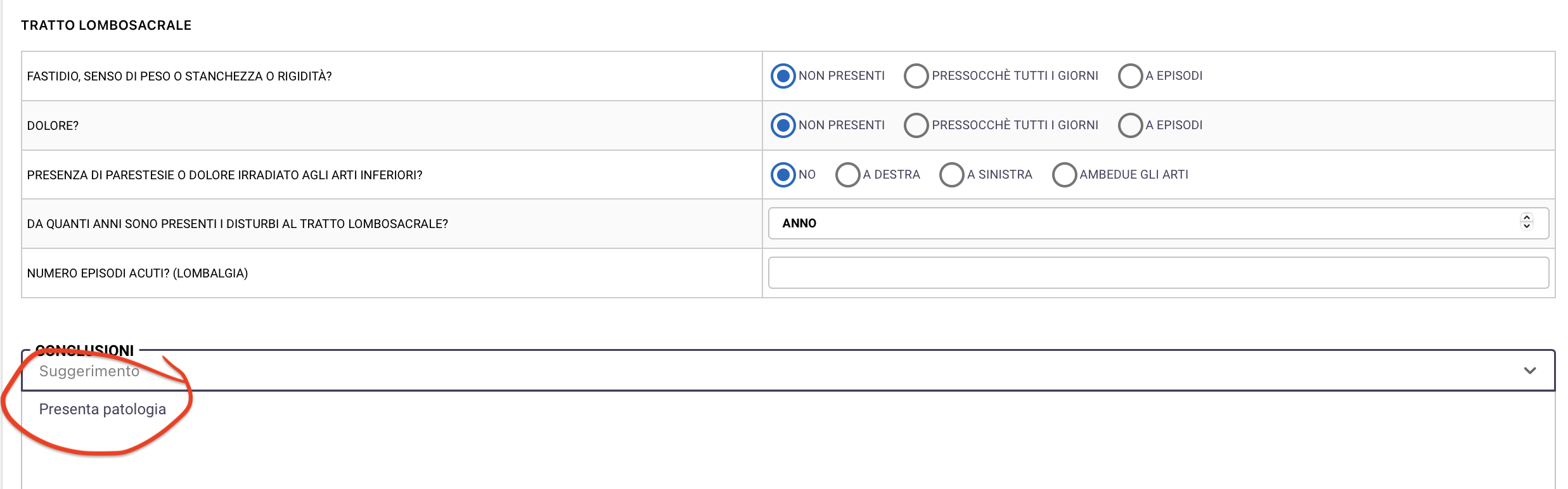Viewport: 1568px width, 489px height.
Task: Select 'A episodi' for Dolore
Action: (x=1130, y=125)
